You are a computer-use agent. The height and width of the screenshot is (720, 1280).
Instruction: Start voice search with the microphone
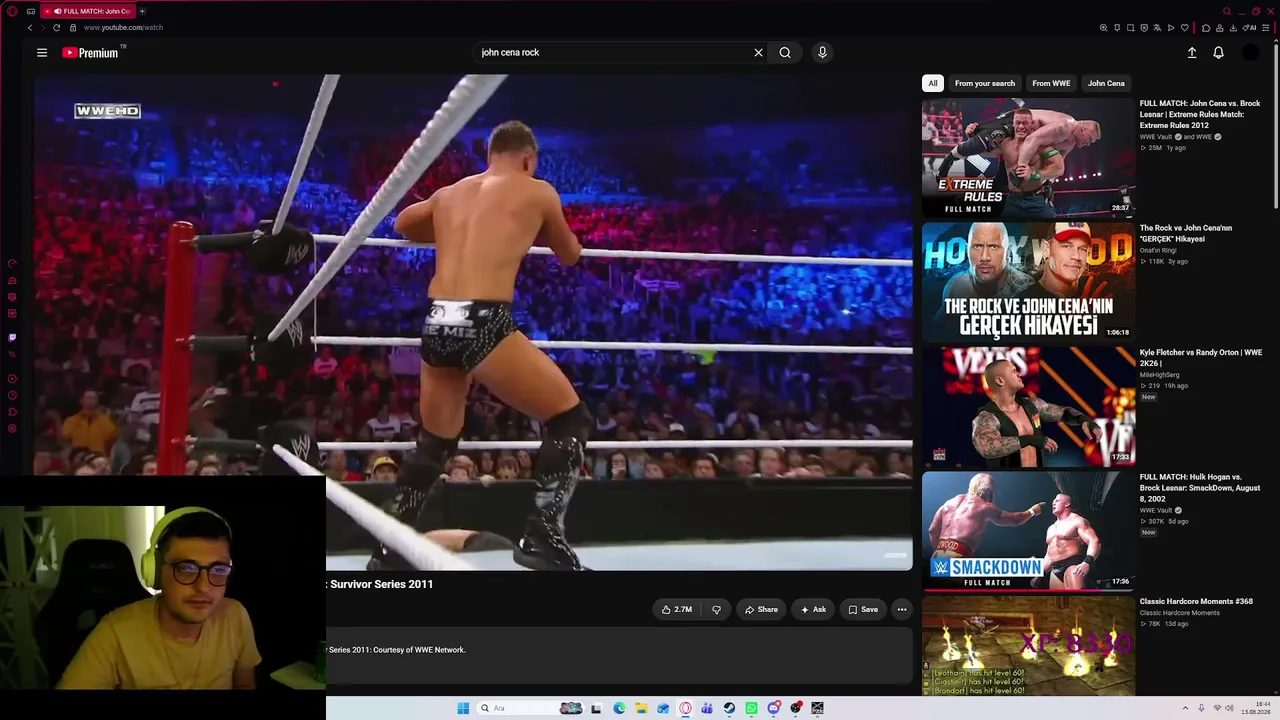pyautogui.click(x=822, y=53)
